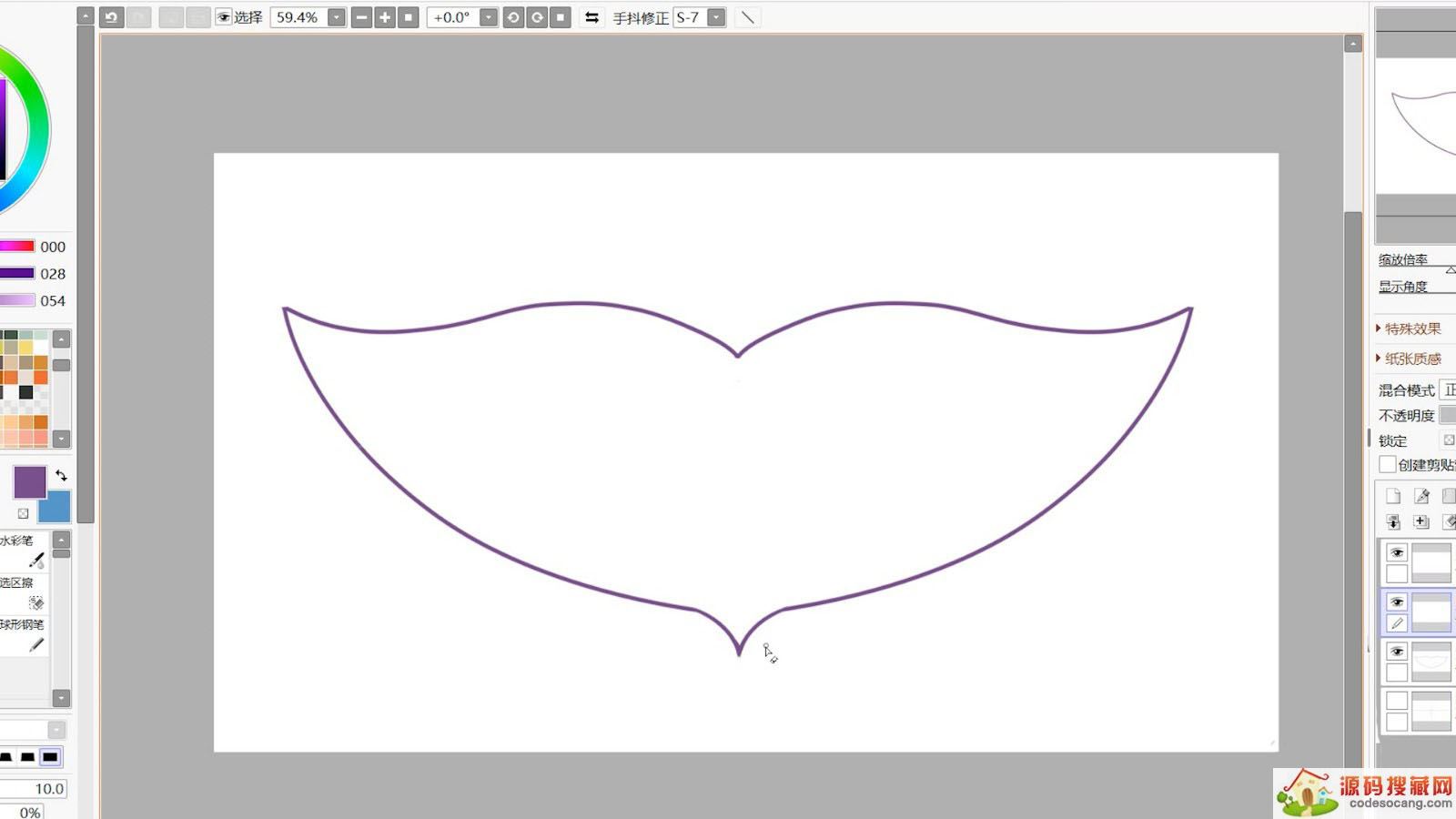Select the 水彩笔 watercolor brush tool
Viewport: 1456px width, 819px height.
point(23,551)
